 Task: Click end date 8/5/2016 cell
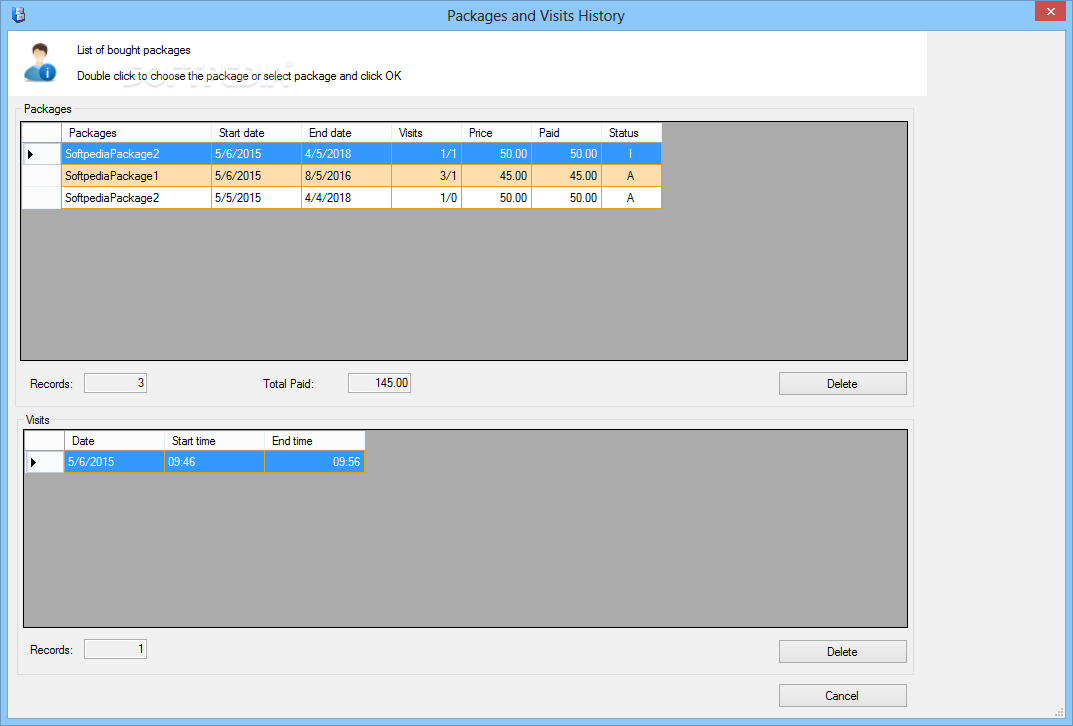tap(346, 176)
